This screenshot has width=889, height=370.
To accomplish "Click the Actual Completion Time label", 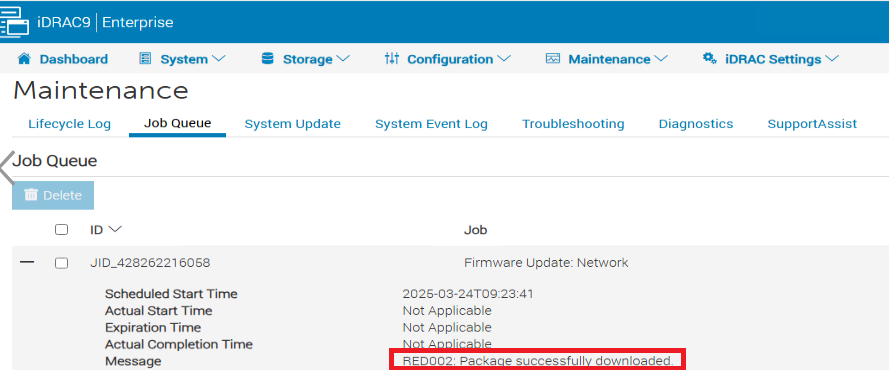I will (x=179, y=345).
